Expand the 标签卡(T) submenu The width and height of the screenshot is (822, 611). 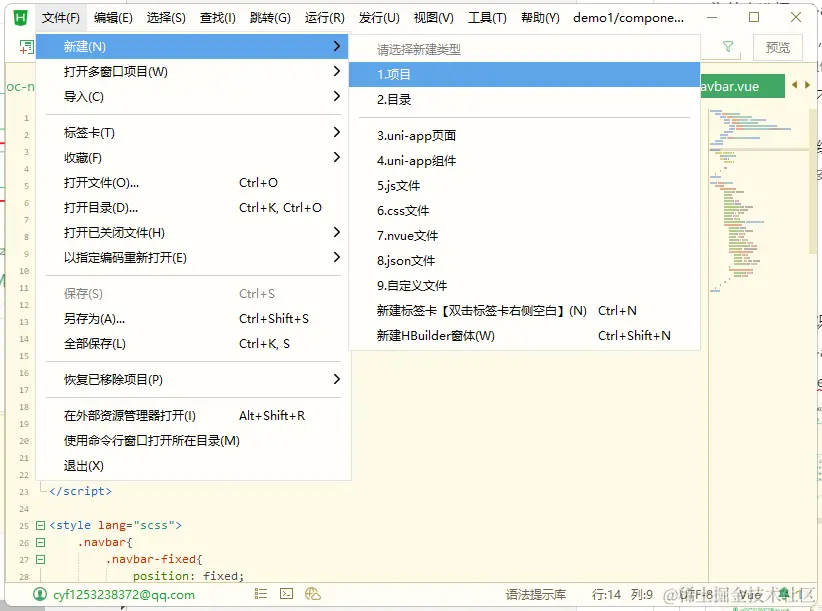click(192, 133)
